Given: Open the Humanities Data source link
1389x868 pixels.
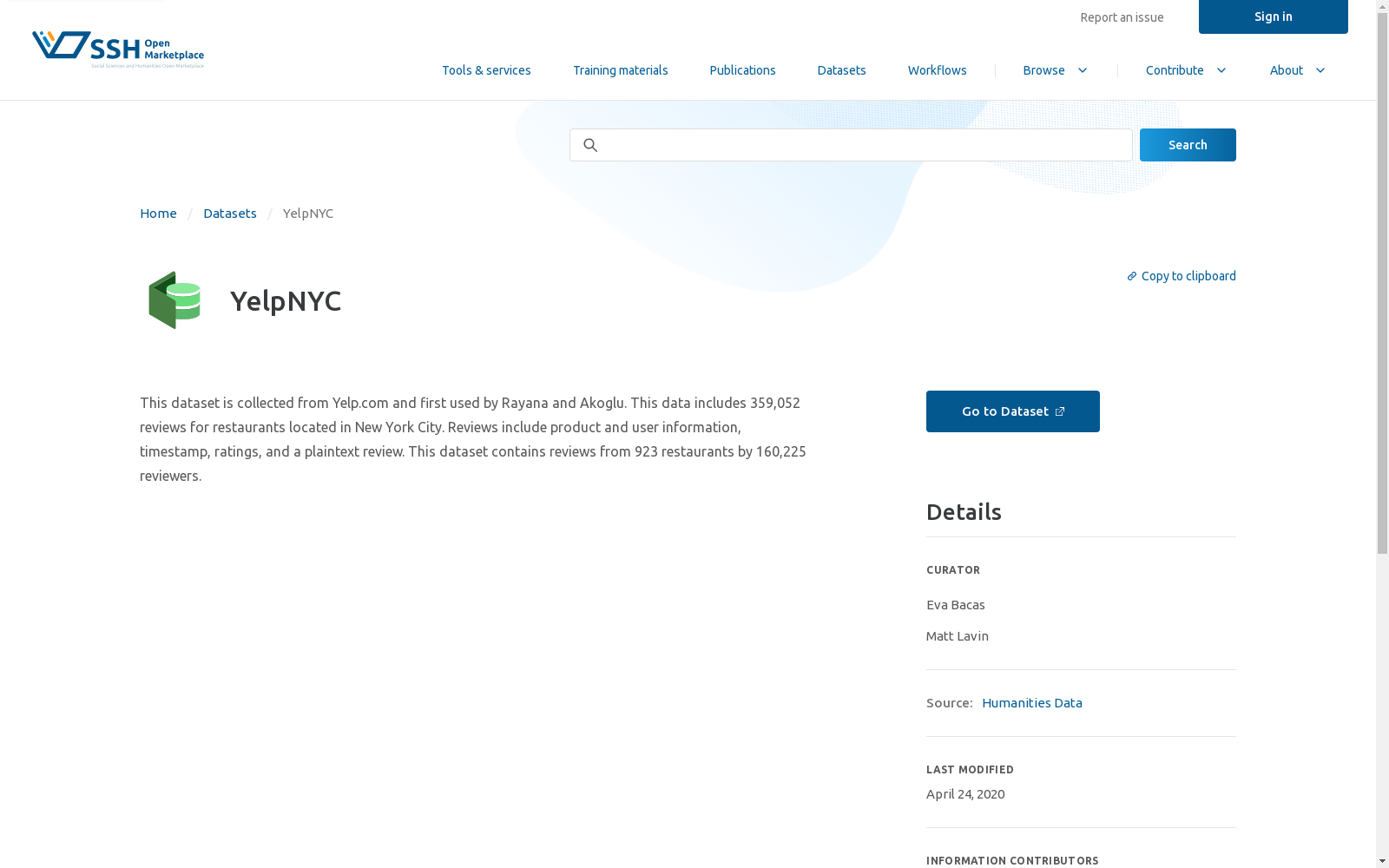Looking at the screenshot, I should [1032, 703].
